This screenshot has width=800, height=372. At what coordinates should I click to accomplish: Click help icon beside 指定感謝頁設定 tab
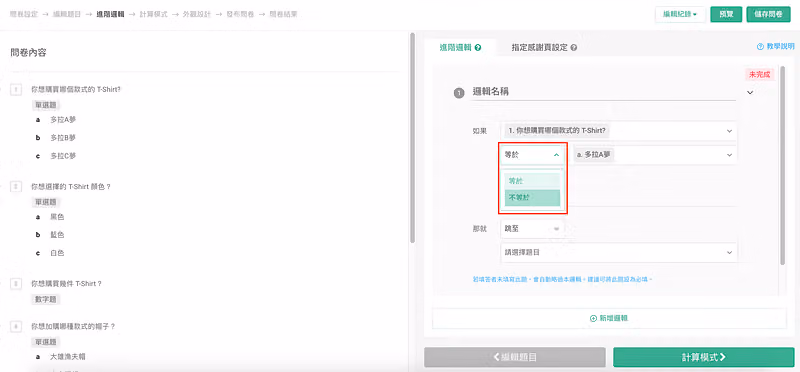click(574, 48)
